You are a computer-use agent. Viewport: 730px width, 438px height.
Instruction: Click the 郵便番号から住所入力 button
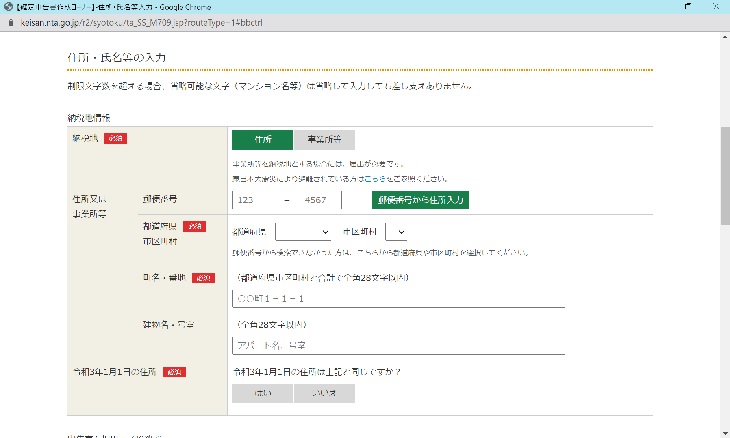420,200
